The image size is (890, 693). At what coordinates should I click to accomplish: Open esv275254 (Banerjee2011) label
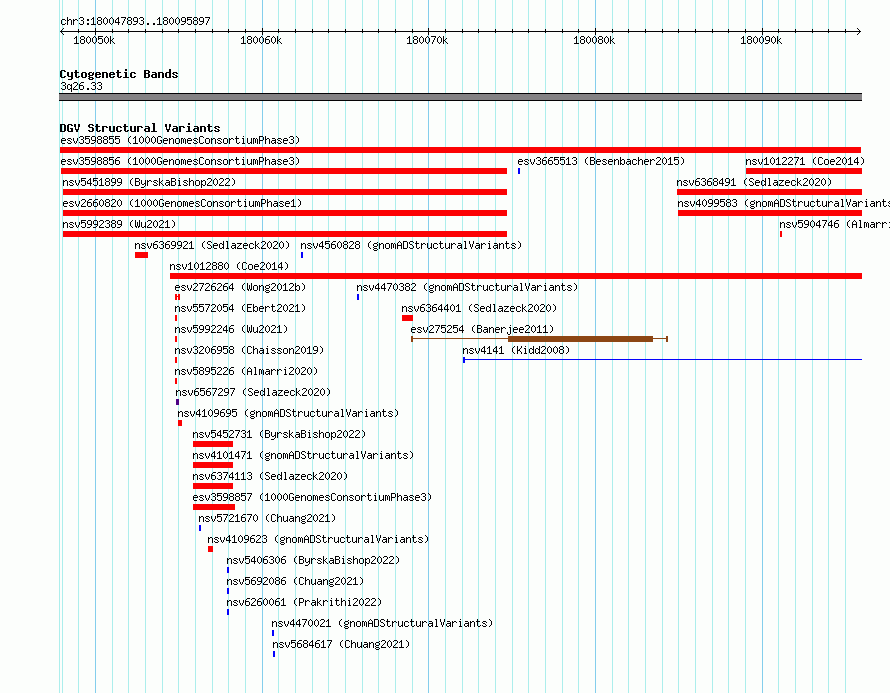(x=482, y=329)
